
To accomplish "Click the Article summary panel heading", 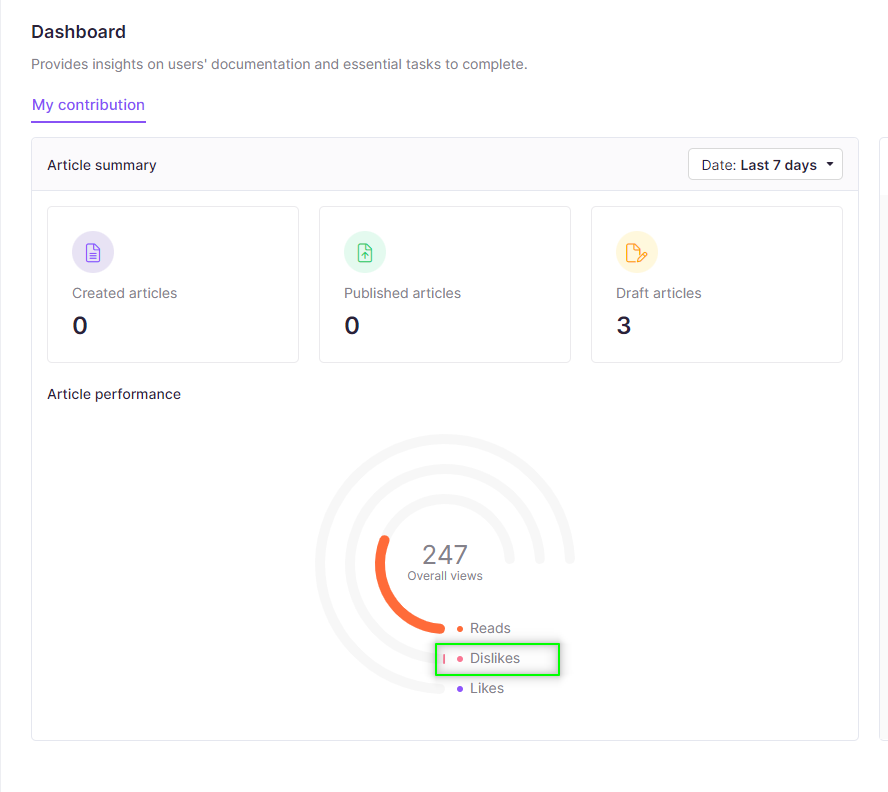I will (x=102, y=165).
